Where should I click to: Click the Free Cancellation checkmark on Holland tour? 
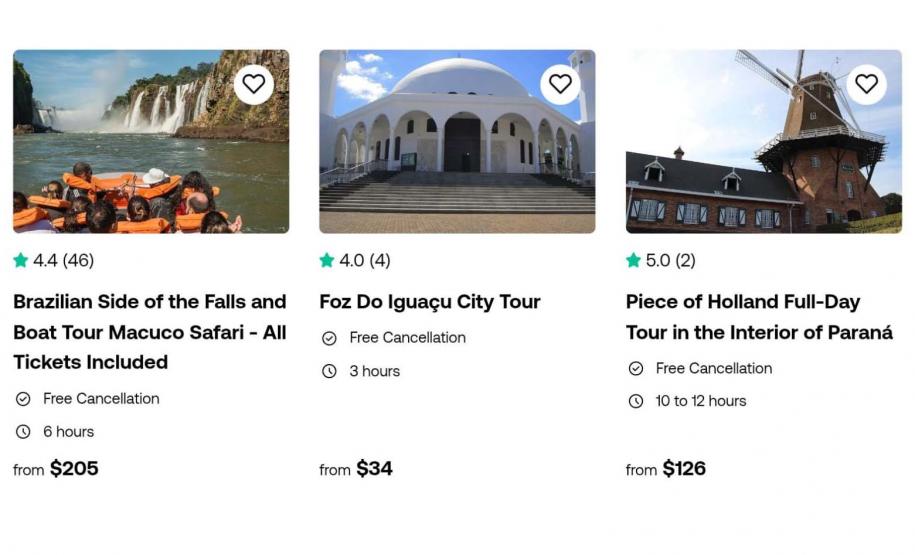(635, 369)
